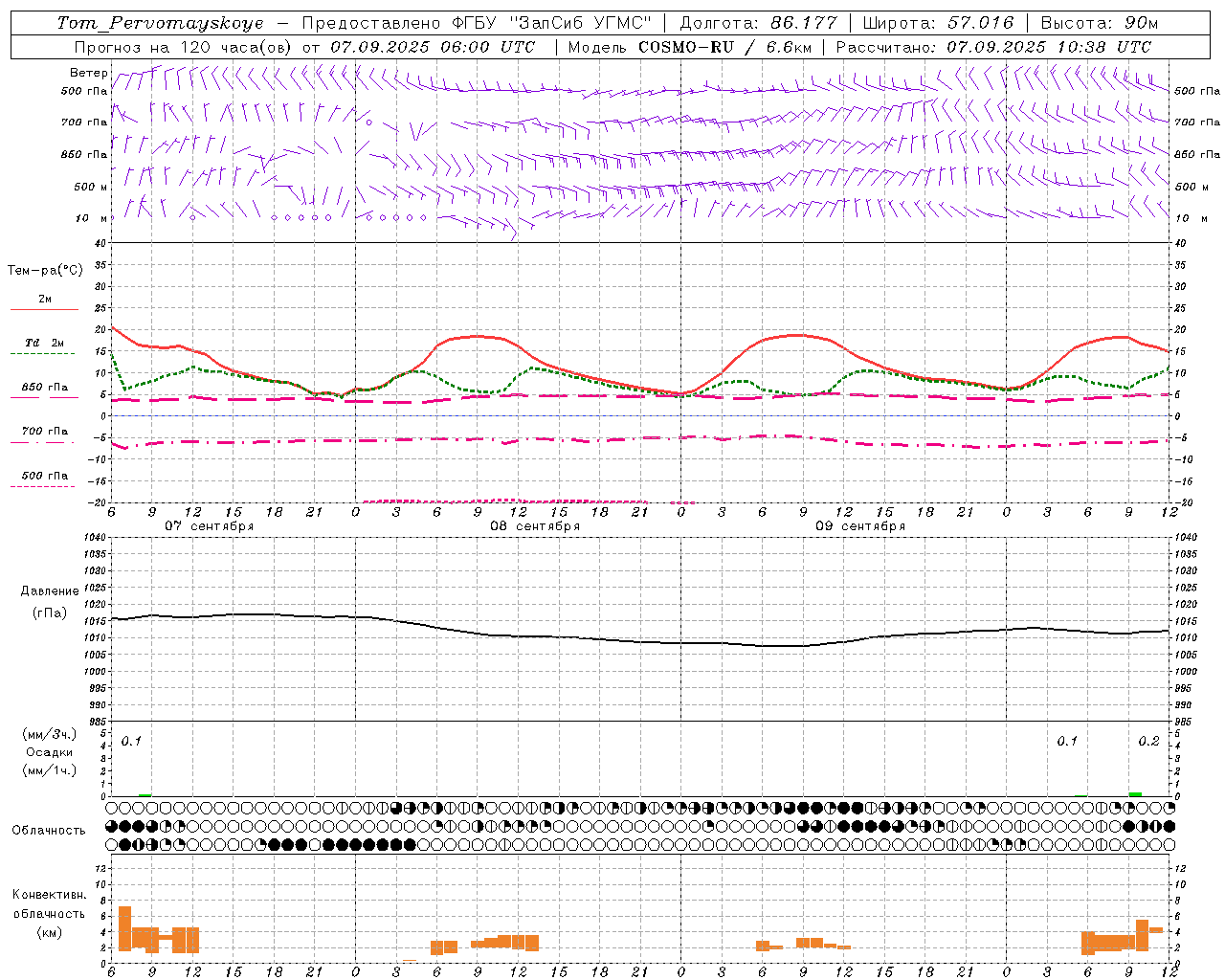1225x980 pixels.
Task: Click the Тем-ра(°C) axis title
Action: 45,270
